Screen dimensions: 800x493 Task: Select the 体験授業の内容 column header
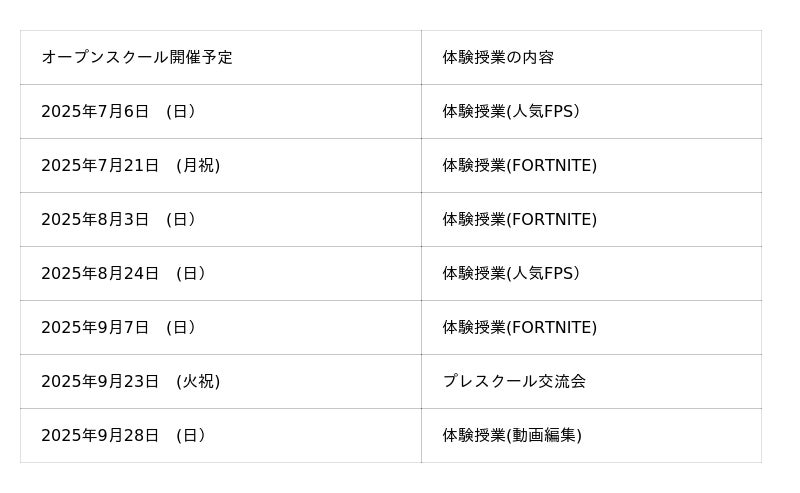(x=498, y=57)
